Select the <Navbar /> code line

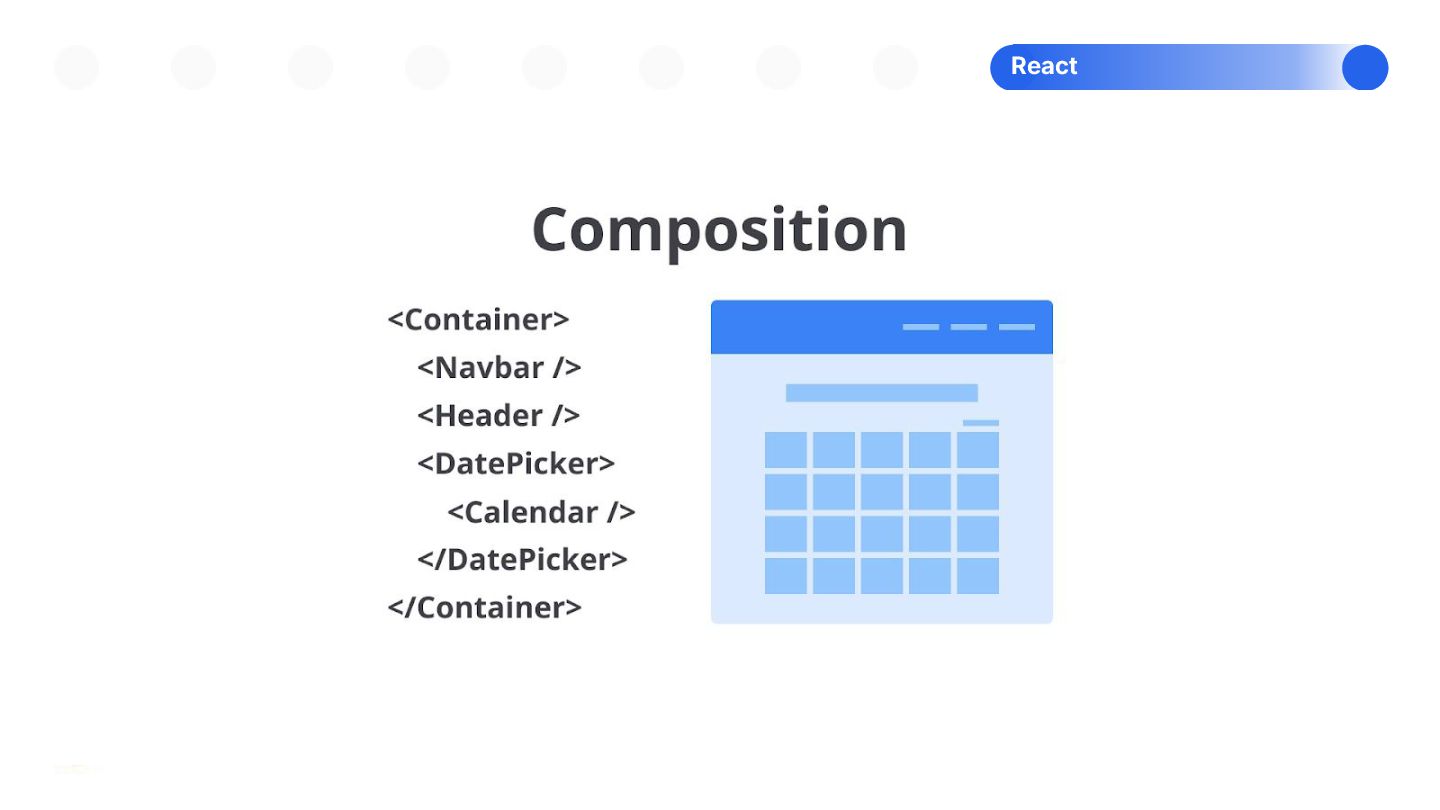click(499, 368)
